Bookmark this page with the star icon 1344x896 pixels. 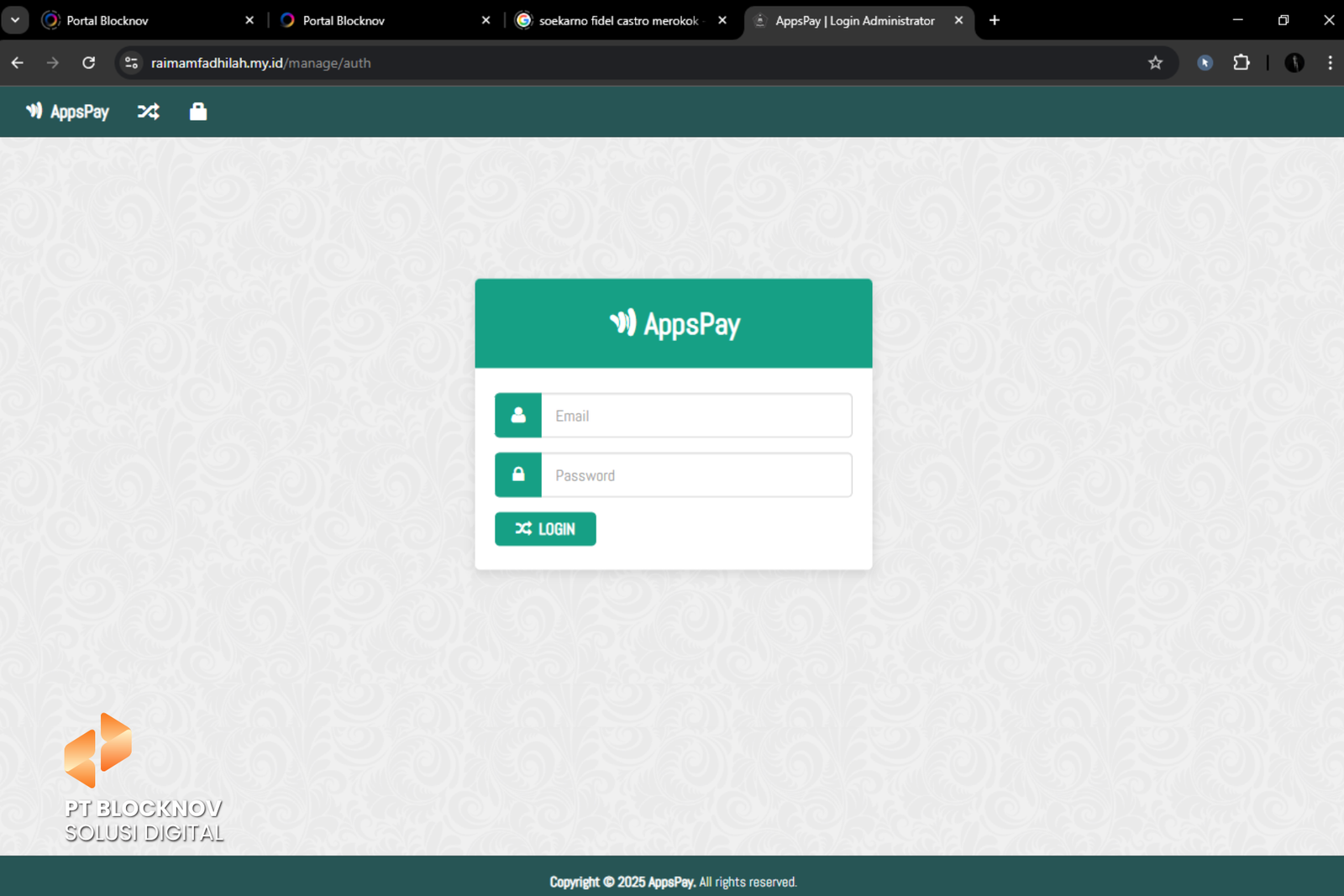click(1155, 63)
